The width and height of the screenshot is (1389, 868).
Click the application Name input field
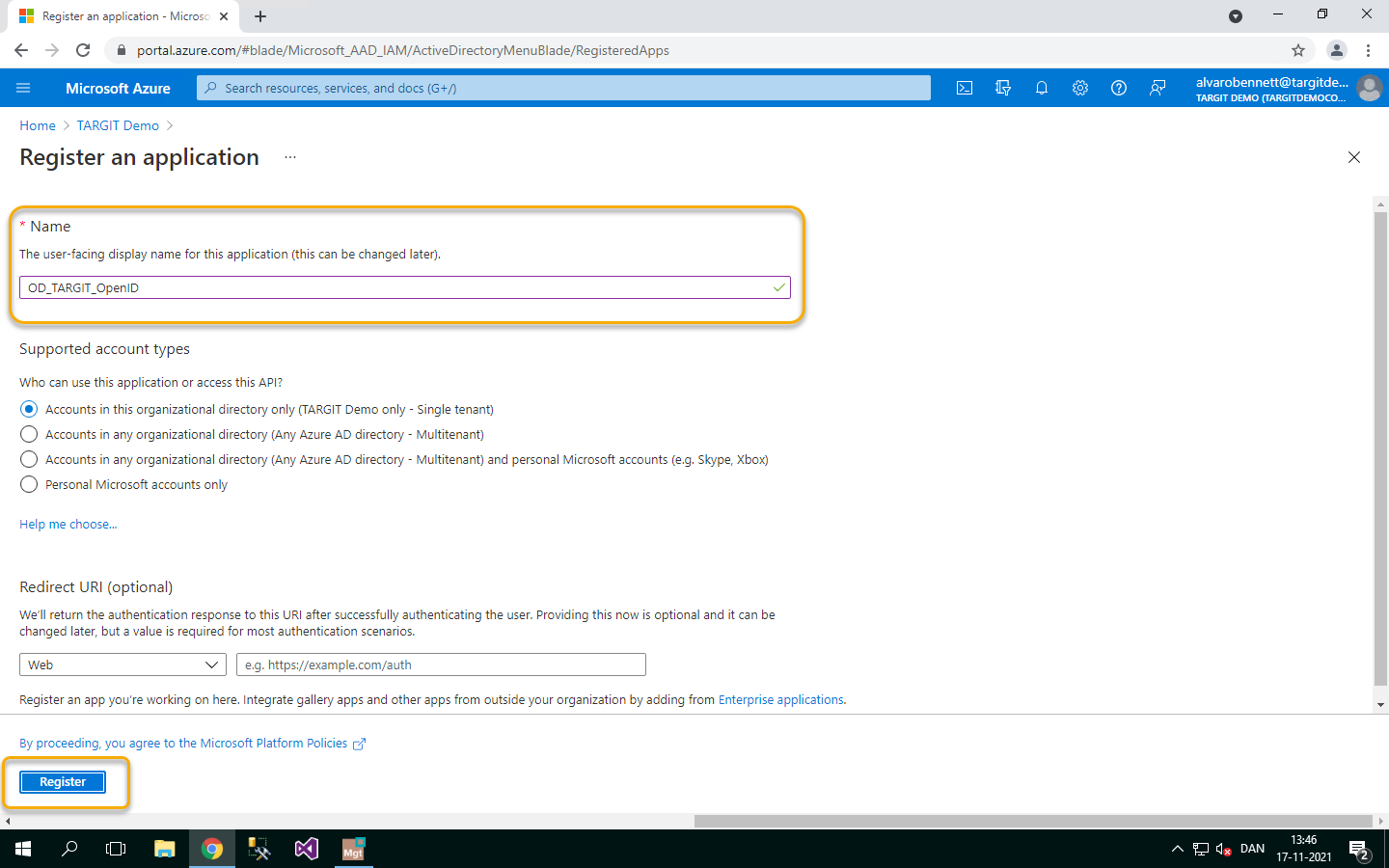pos(405,287)
